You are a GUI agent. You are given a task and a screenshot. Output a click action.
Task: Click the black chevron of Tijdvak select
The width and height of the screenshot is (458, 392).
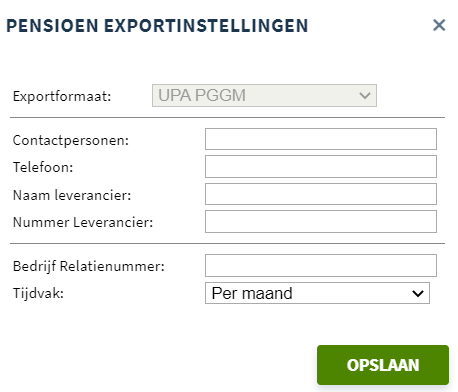(418, 293)
